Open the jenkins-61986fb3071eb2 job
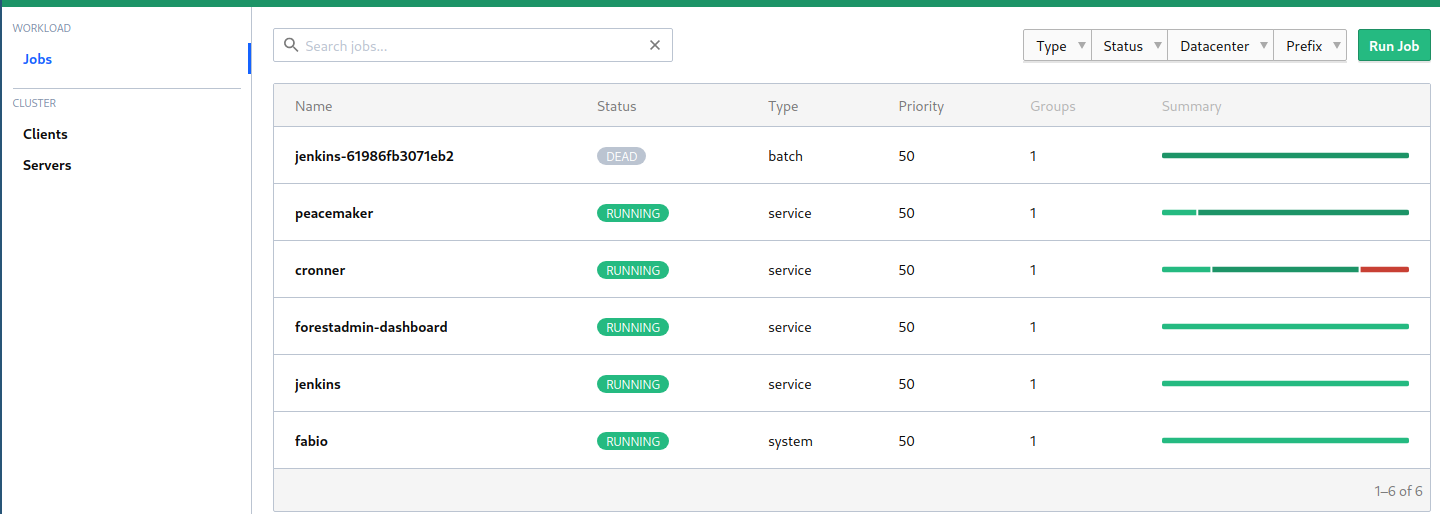Viewport: 1440px width, 514px height. (x=374, y=156)
